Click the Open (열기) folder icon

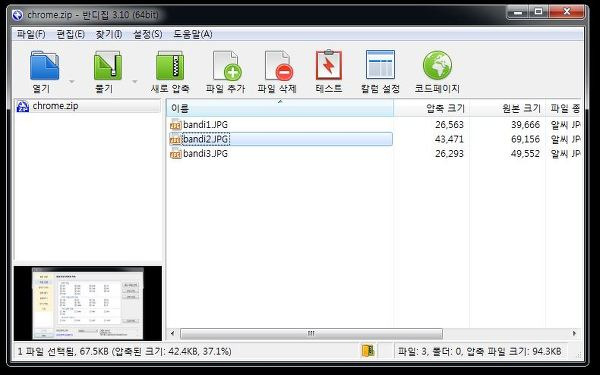tap(44, 65)
